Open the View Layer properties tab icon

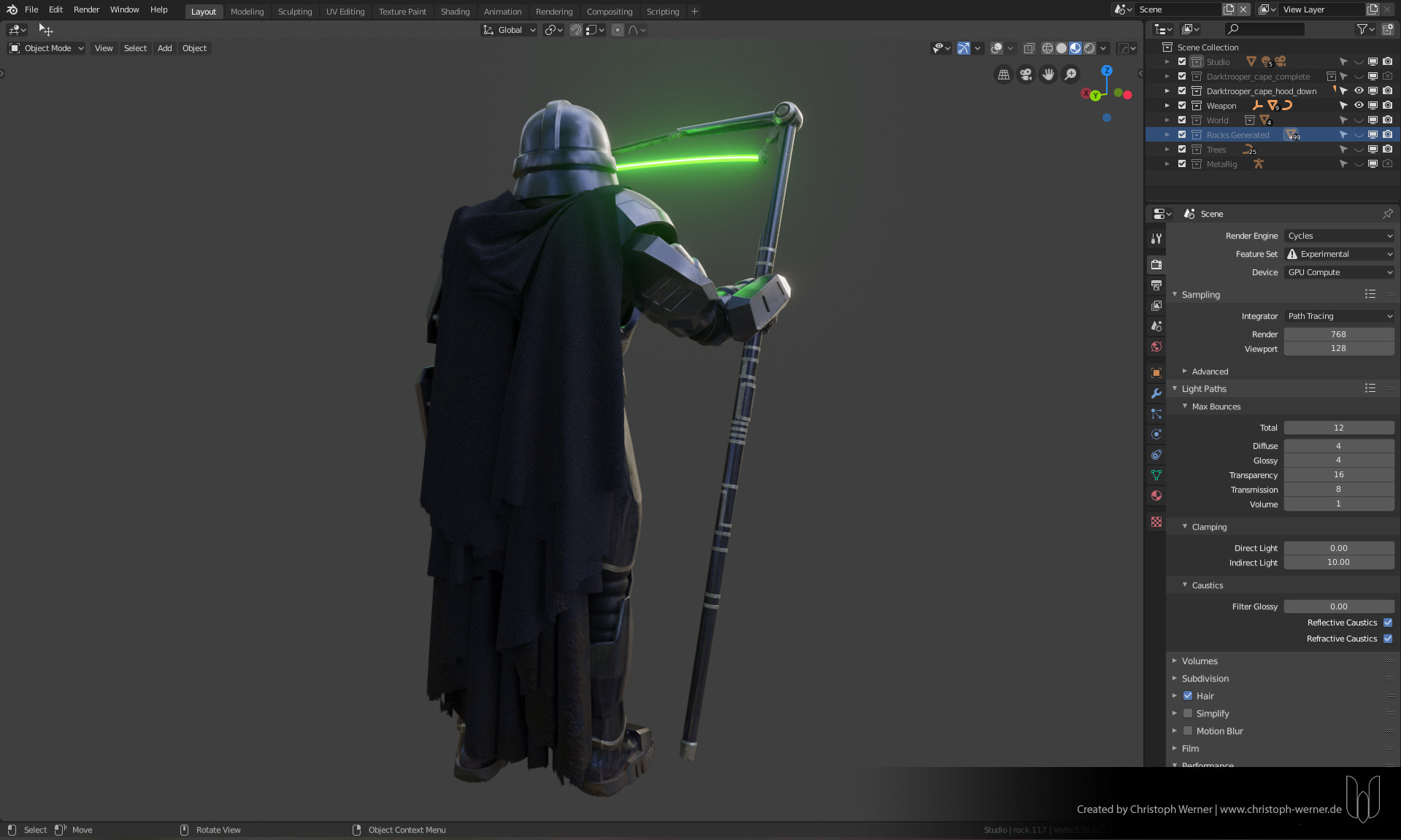click(x=1156, y=305)
